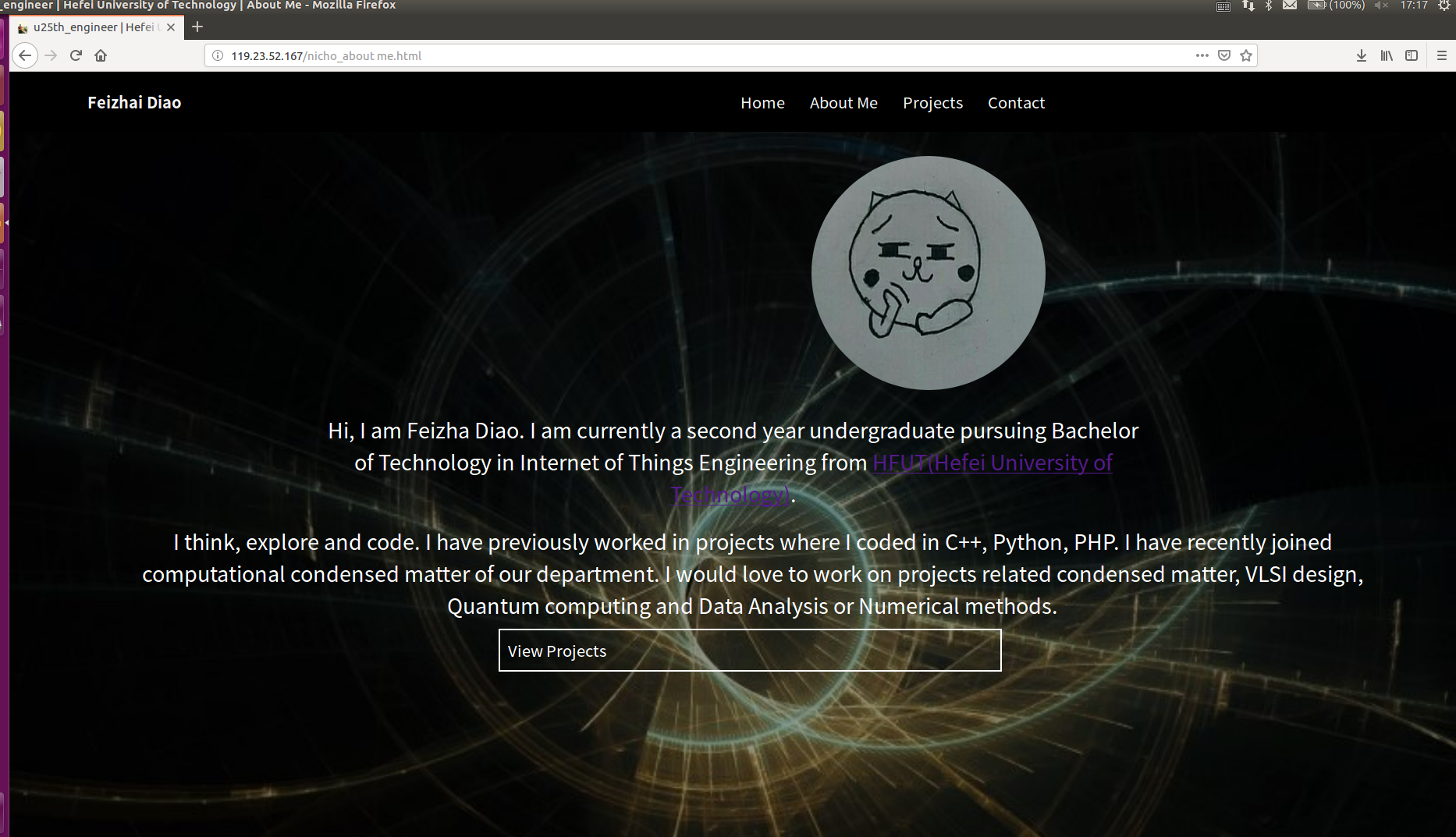1456x837 pixels.
Task: Open the keyboard input indicator in system tray
Action: click(x=1223, y=6)
